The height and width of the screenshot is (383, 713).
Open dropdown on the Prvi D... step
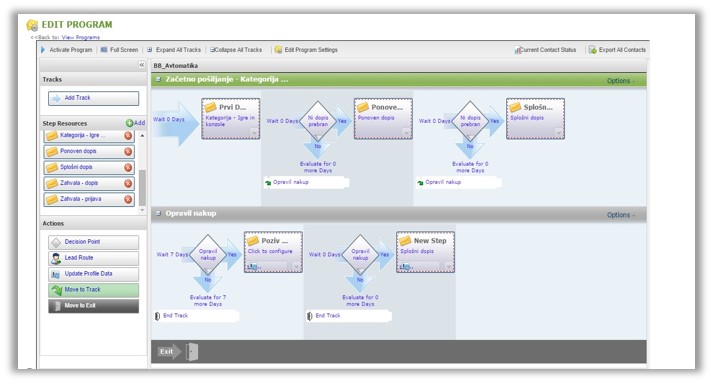(254, 132)
